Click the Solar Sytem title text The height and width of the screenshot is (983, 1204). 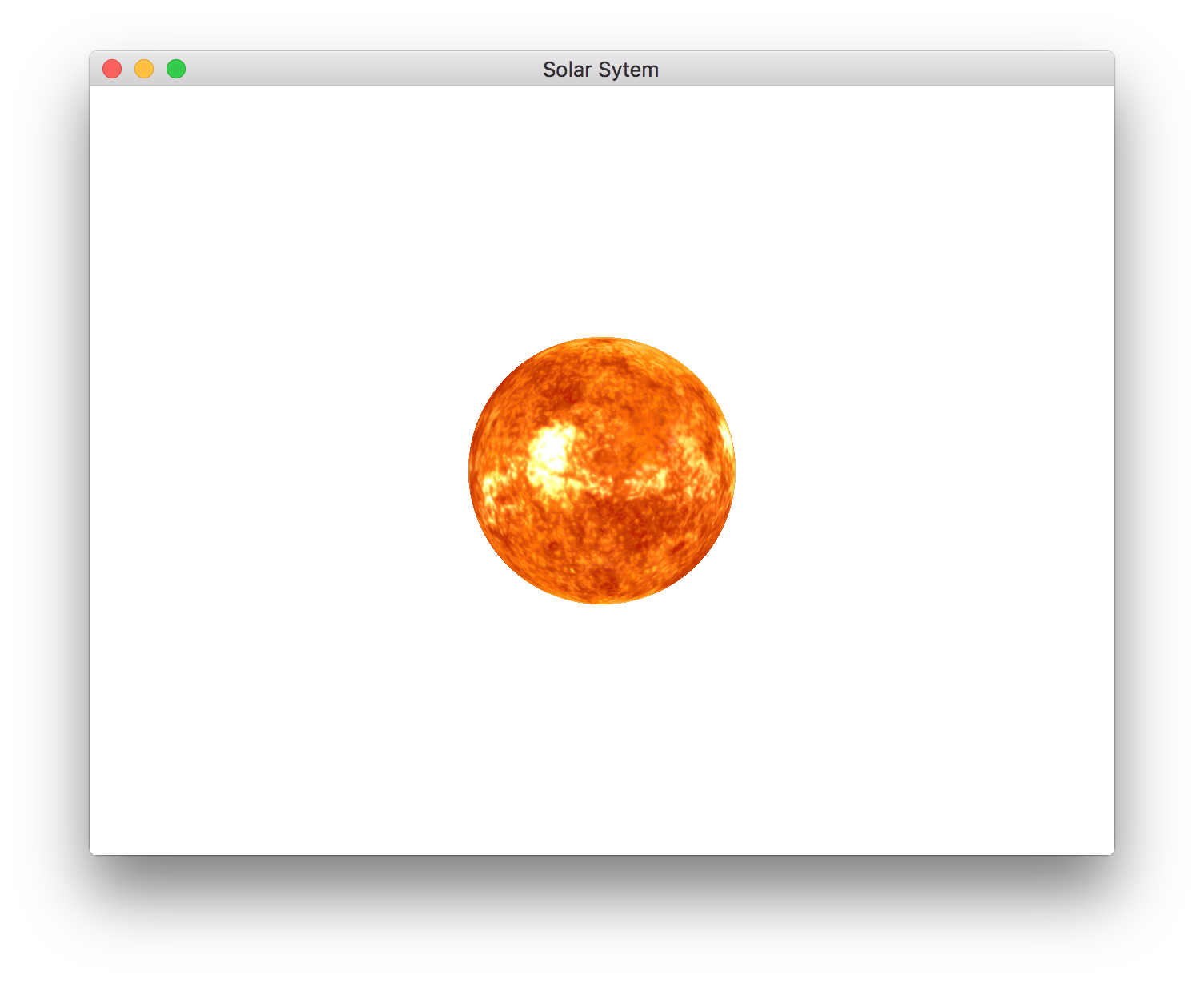click(x=600, y=70)
